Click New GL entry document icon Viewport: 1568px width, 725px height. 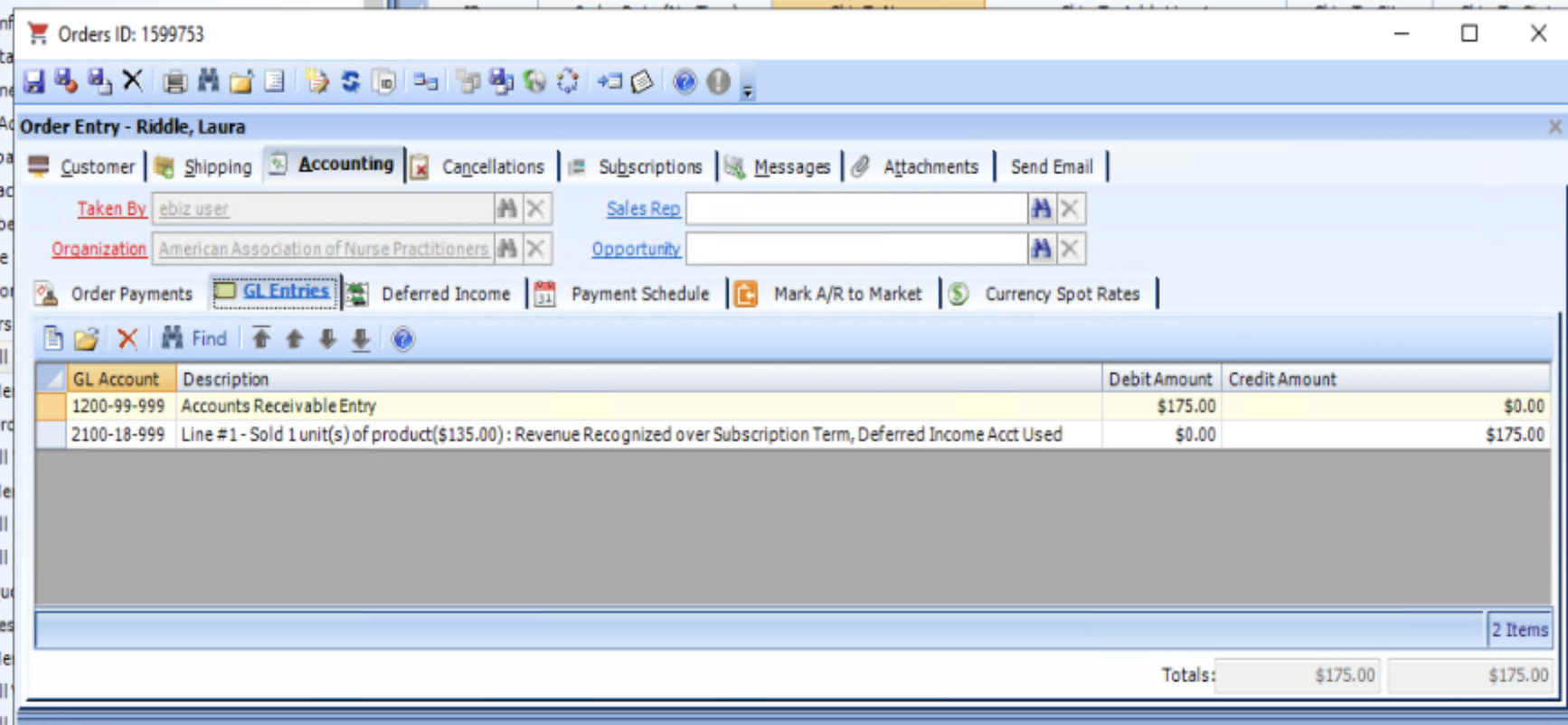click(x=53, y=339)
